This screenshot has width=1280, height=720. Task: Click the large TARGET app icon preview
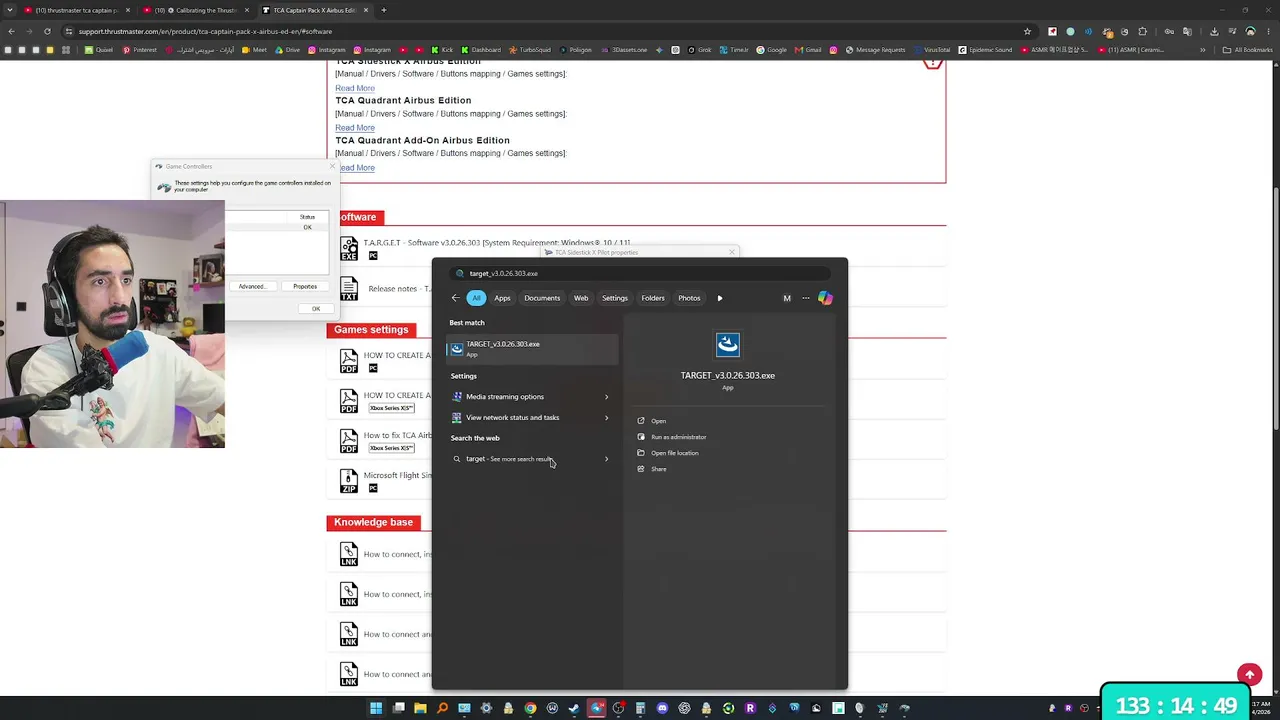[727, 345]
